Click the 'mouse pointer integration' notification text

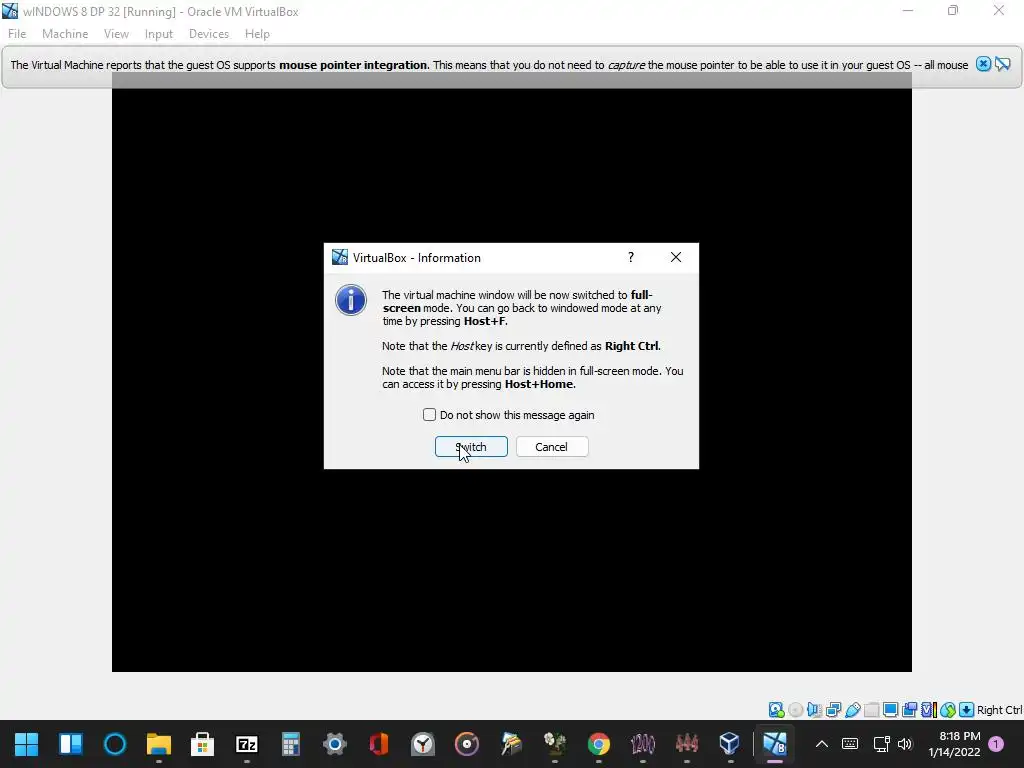click(353, 65)
